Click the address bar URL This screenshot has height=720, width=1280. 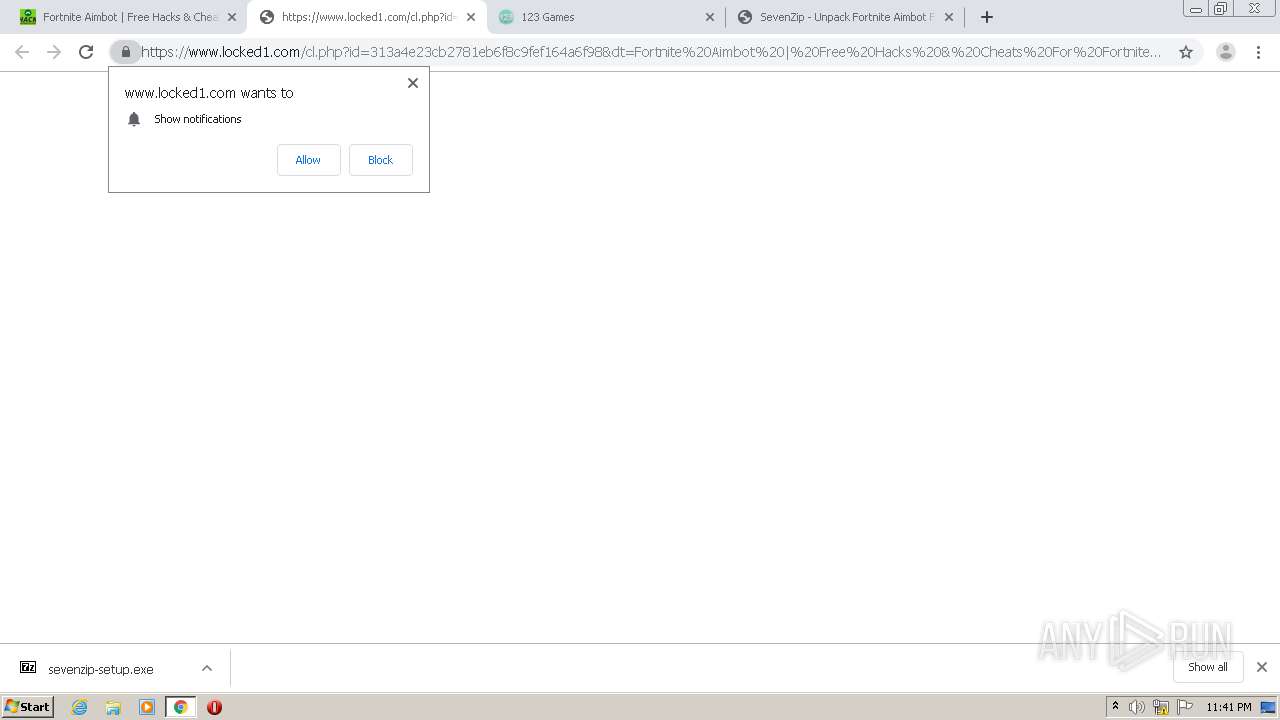651,52
